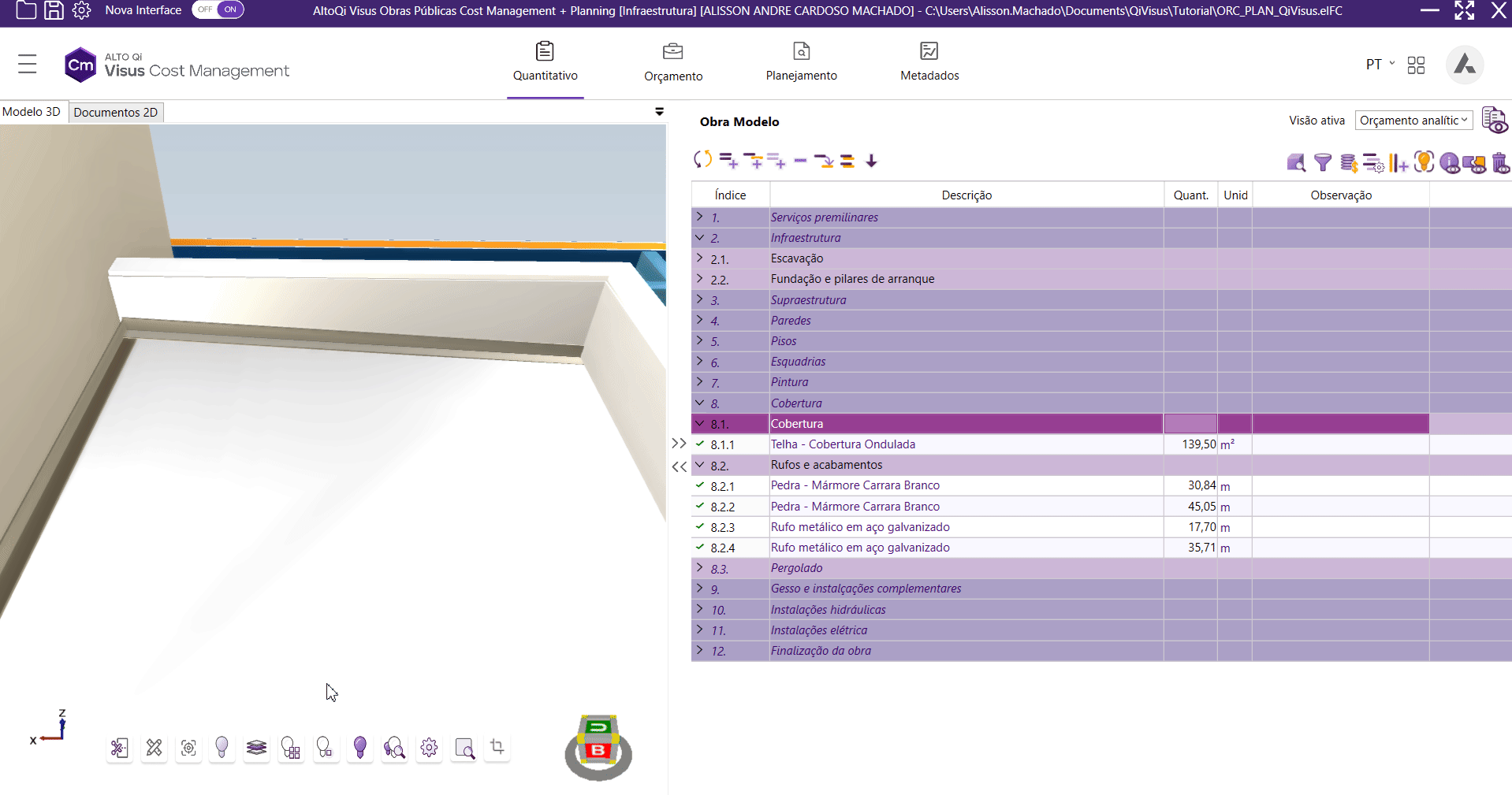The image size is (1512, 795).
Task: Select the crop tool in viewer toolbar
Action: pyautogui.click(x=497, y=747)
